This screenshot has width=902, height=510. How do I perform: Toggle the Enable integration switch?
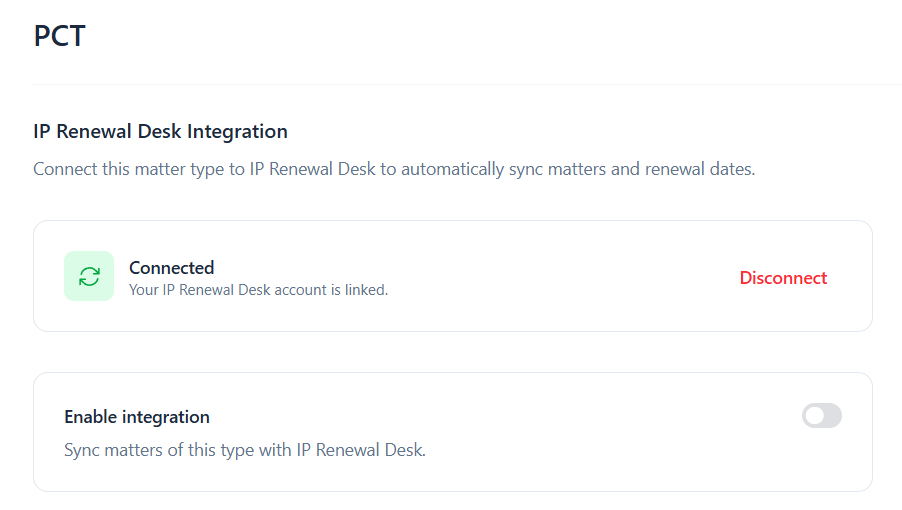(821, 416)
